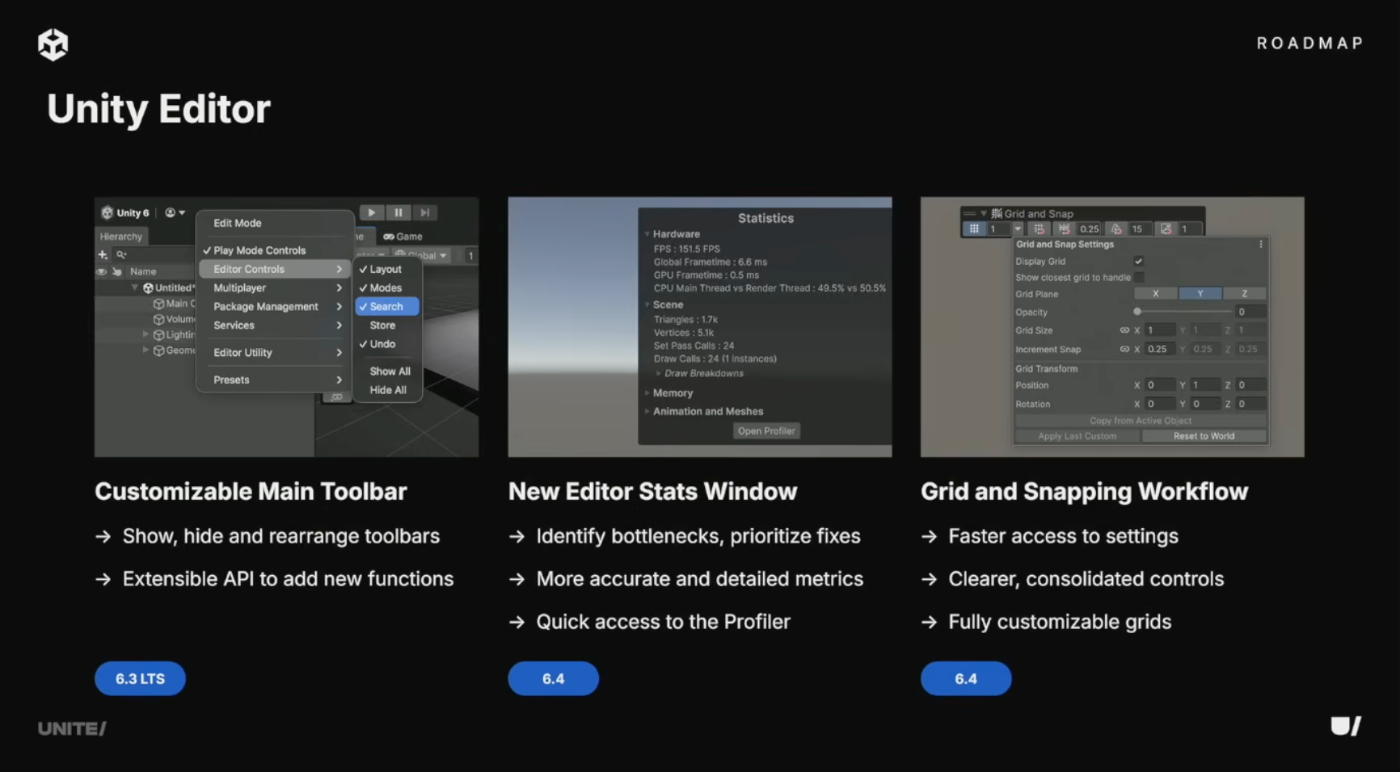Click the increment snap icon beside 0.25

point(1063,229)
